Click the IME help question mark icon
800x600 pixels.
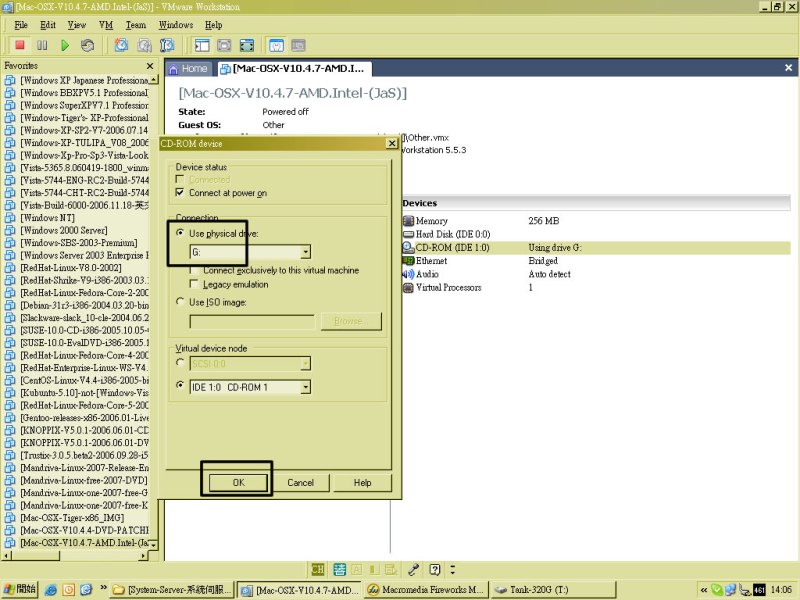click(x=435, y=569)
